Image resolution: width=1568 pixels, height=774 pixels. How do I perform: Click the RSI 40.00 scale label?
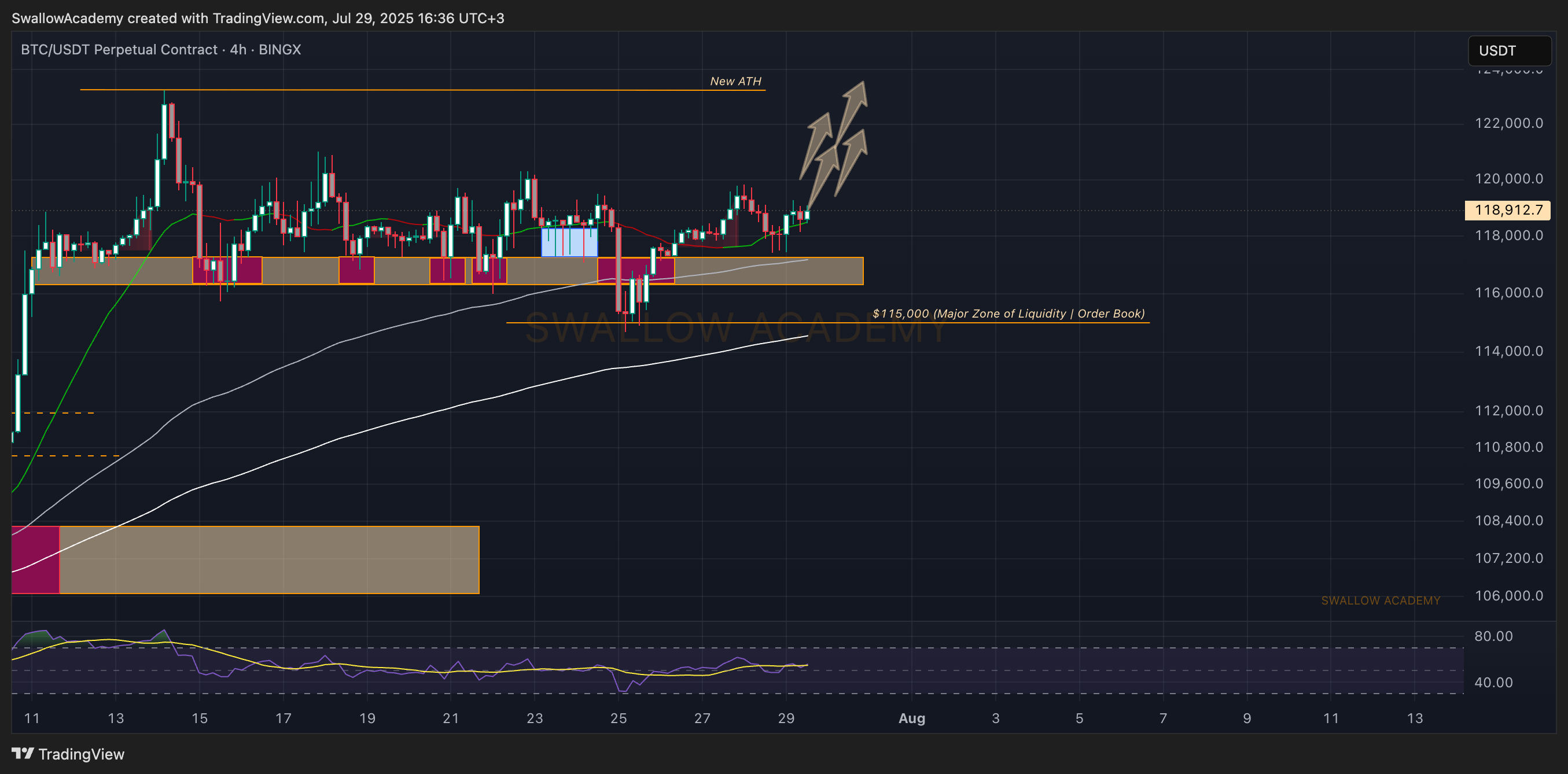(x=1493, y=683)
